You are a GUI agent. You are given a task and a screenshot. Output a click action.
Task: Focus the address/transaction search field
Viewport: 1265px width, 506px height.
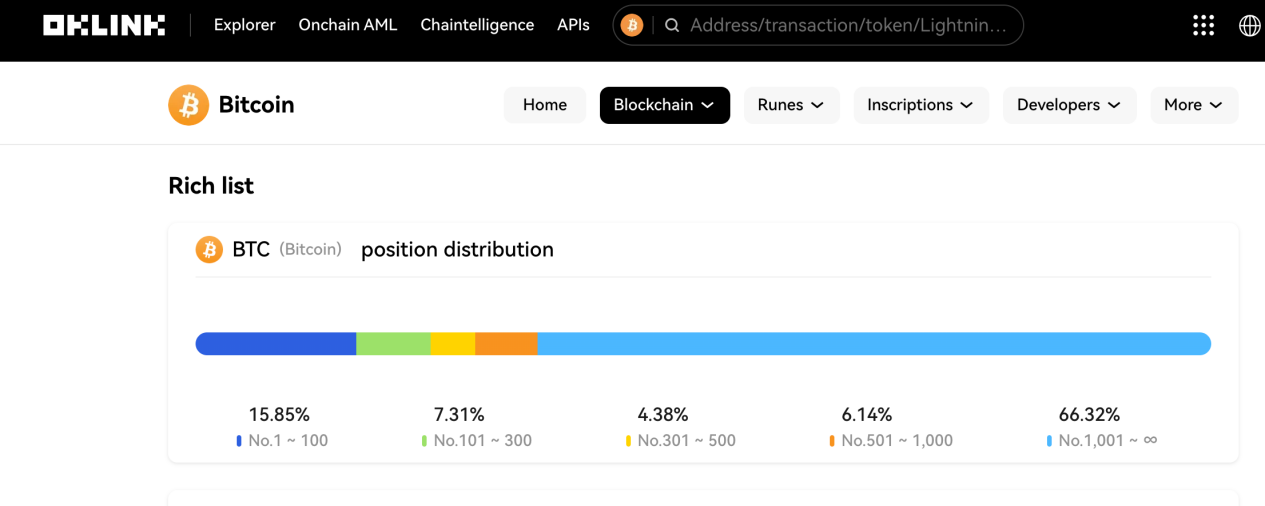pos(848,25)
